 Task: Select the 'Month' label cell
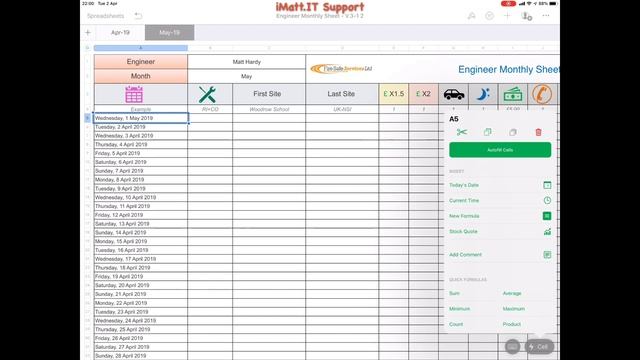coord(140,76)
